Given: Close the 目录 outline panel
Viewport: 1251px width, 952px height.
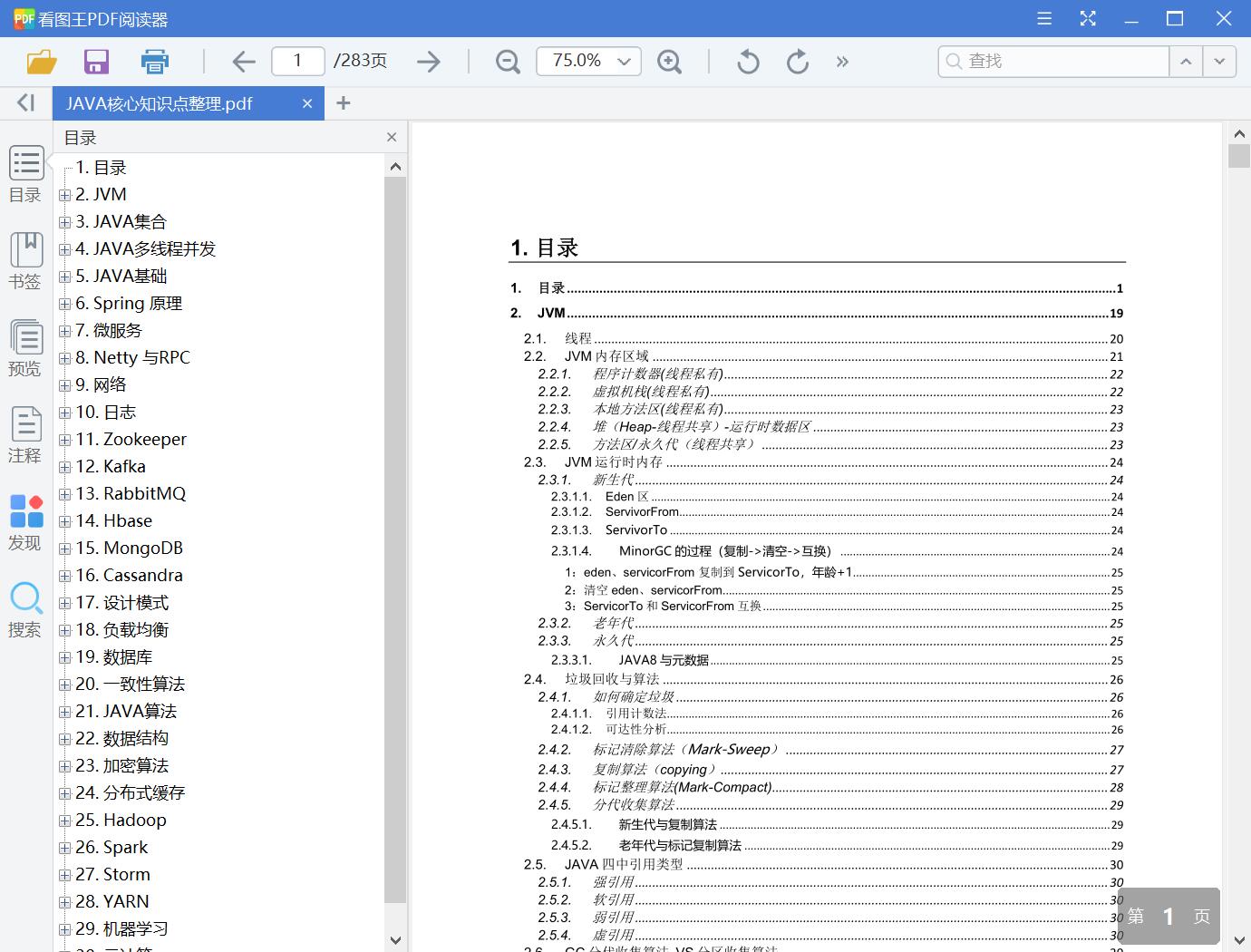Looking at the screenshot, I should point(392,137).
